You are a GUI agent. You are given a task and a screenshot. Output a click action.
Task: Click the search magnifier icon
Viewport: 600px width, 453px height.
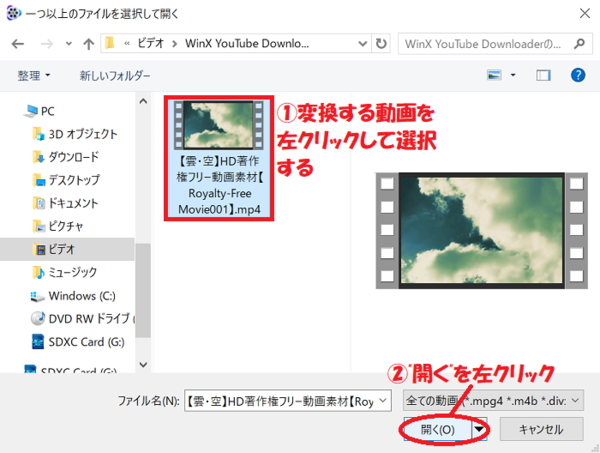(x=579, y=44)
